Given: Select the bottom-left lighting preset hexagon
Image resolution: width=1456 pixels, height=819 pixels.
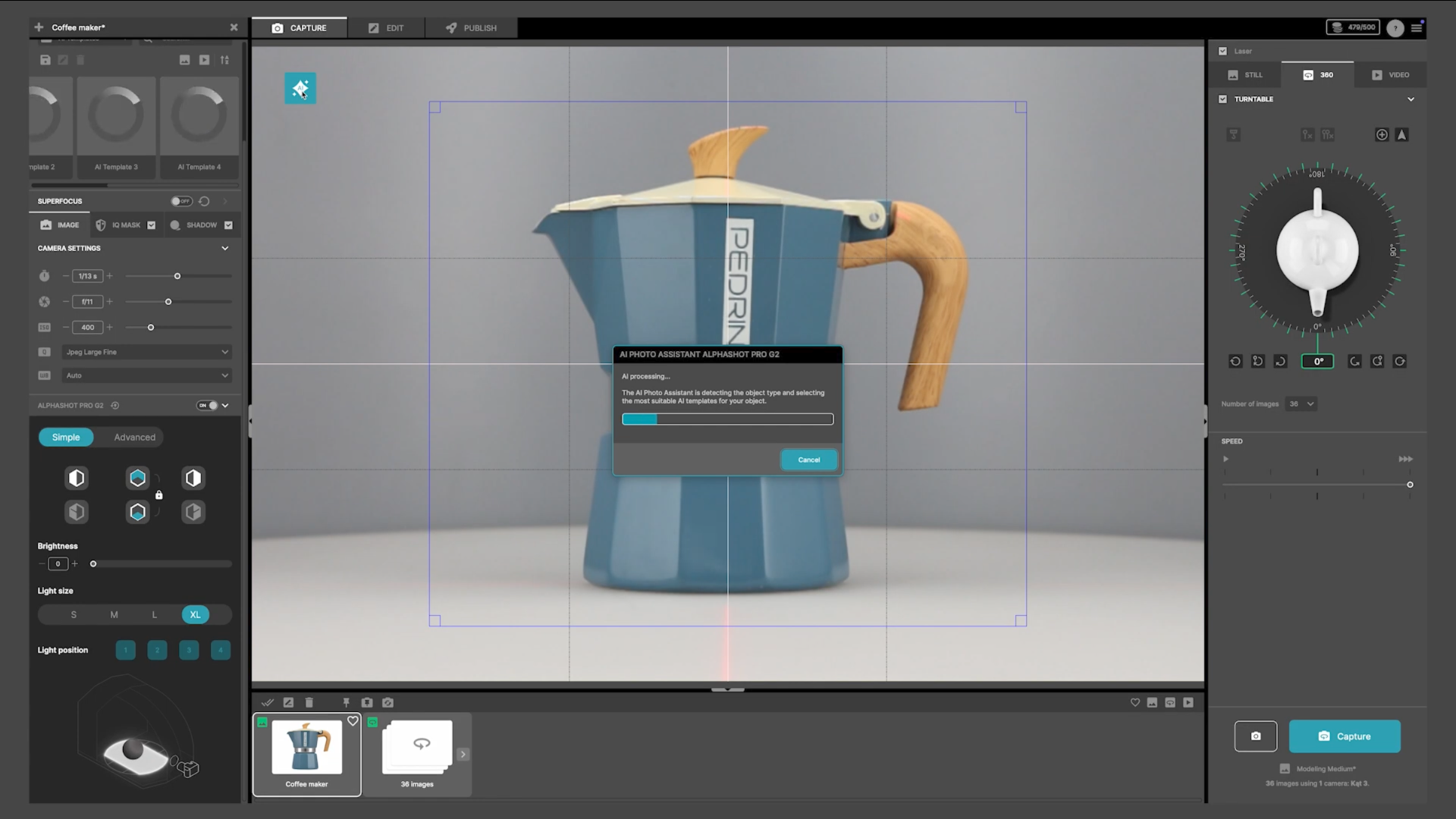Looking at the screenshot, I should point(77,512).
